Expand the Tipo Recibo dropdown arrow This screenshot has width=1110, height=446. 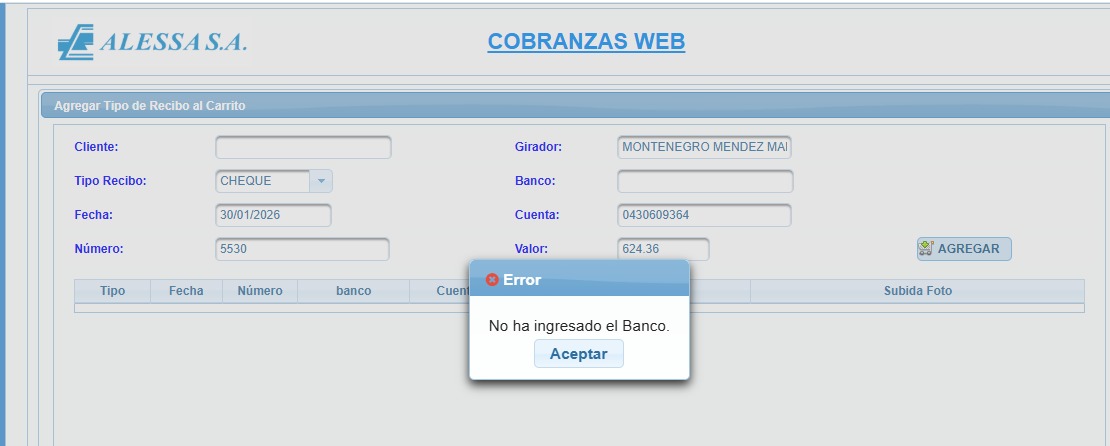point(321,181)
